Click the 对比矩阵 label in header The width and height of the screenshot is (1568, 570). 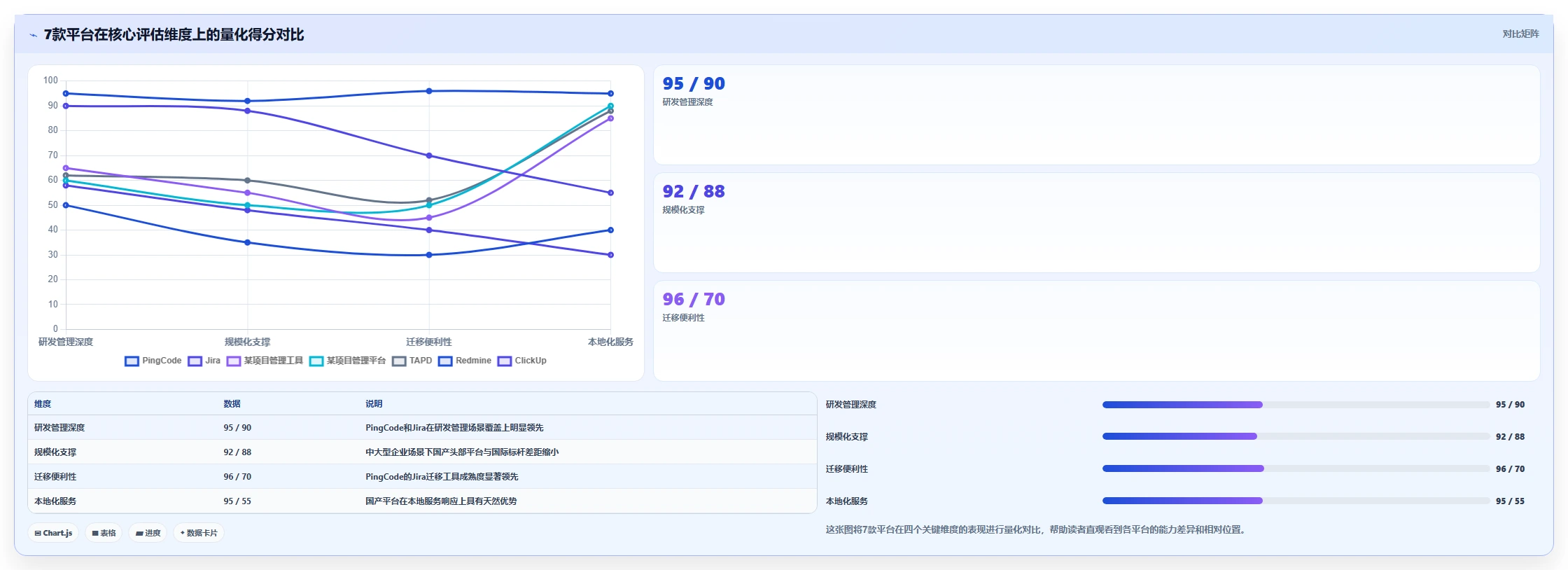pyautogui.click(x=1520, y=34)
